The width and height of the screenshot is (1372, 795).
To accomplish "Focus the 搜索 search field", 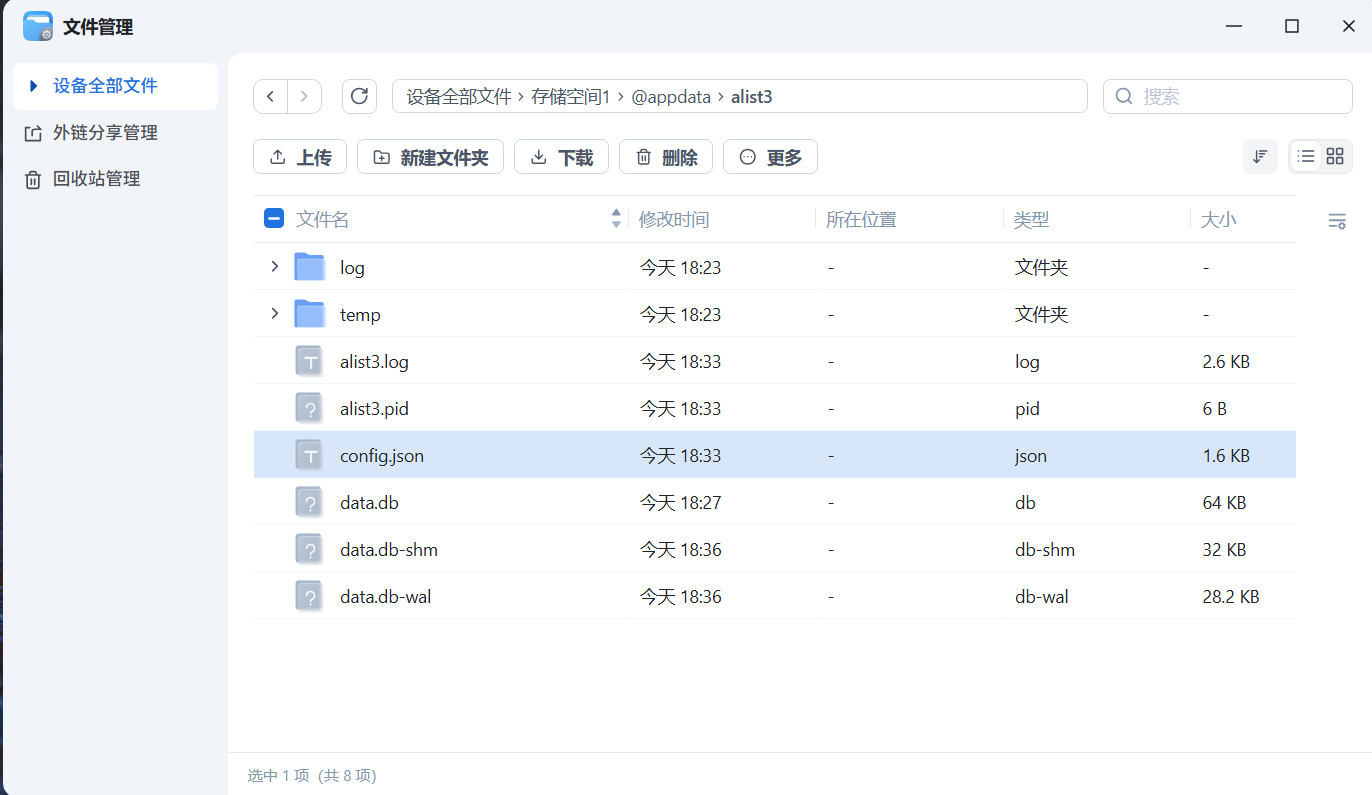I will point(1229,96).
